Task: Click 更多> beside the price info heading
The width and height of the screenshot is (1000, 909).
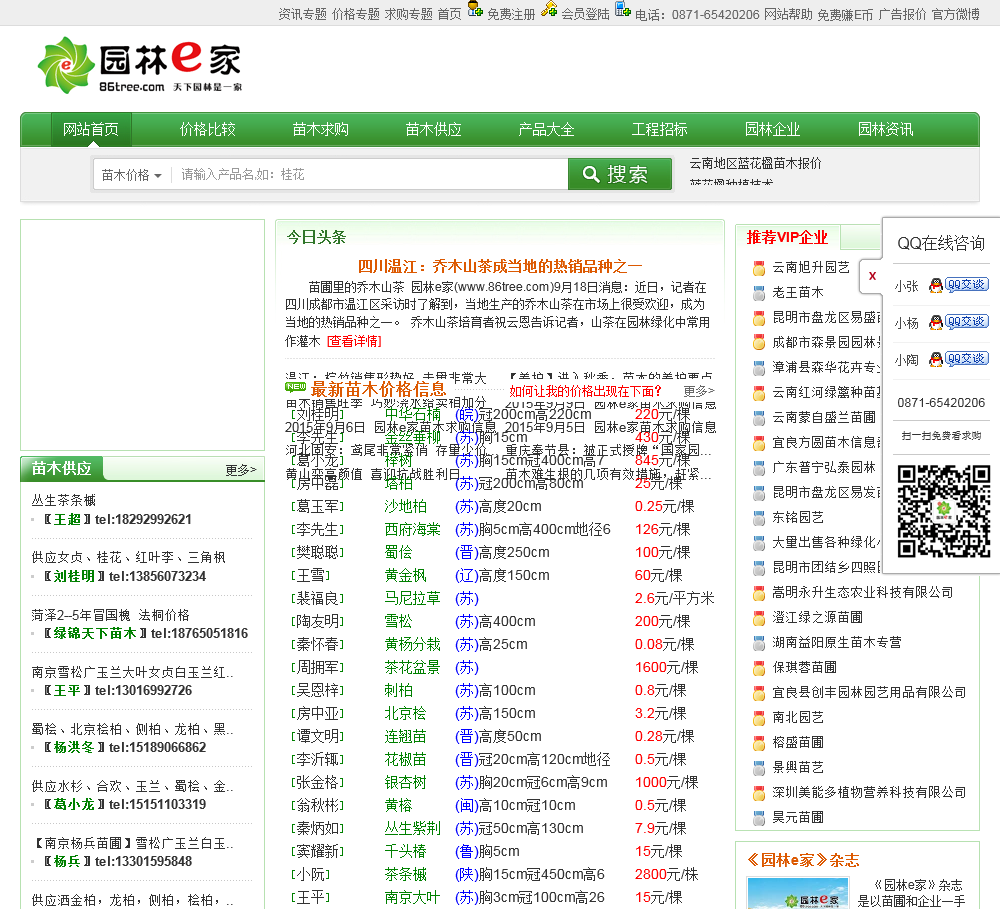Action: pyautogui.click(x=699, y=390)
